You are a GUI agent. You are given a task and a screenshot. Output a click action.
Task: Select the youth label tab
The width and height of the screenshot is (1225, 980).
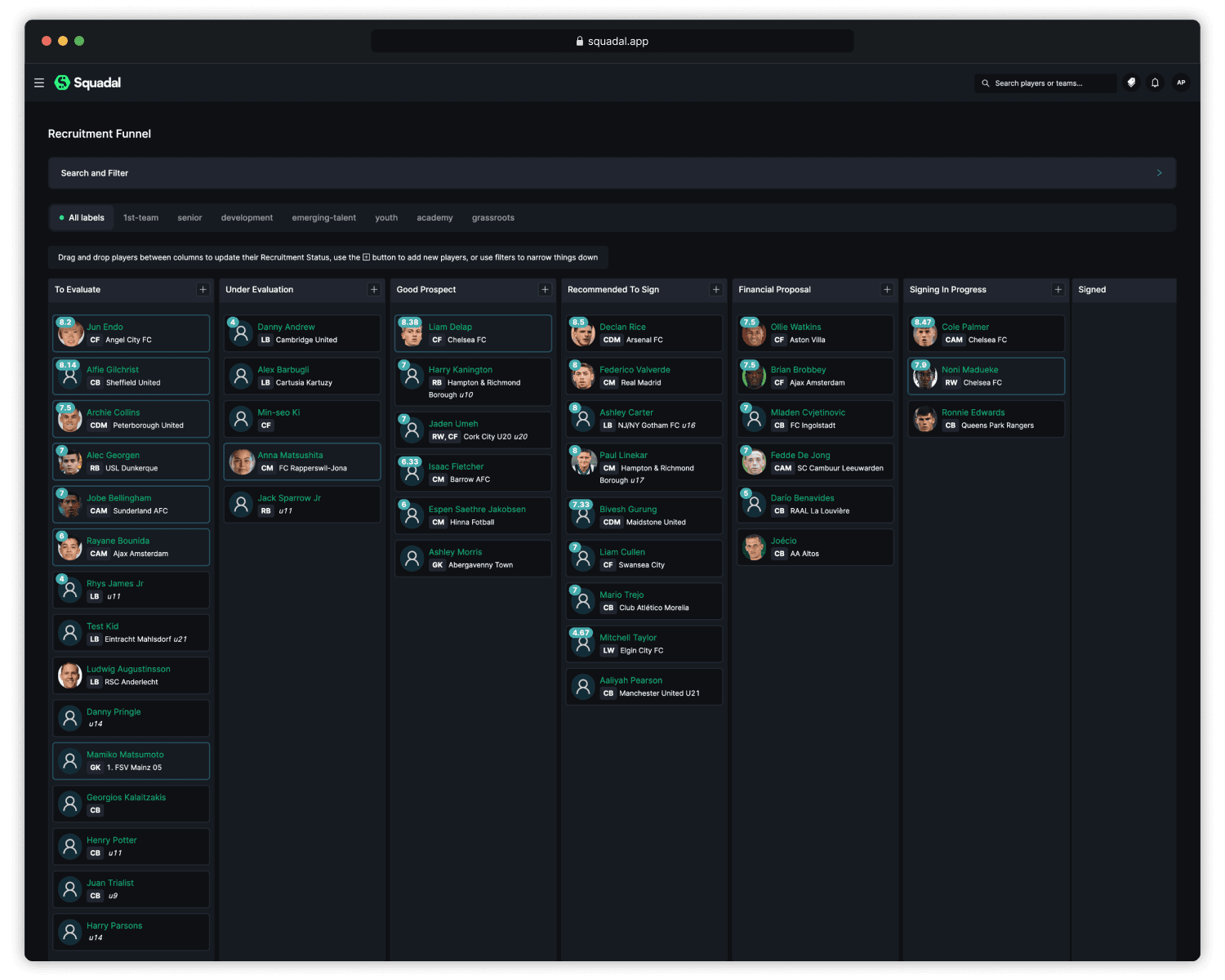click(x=386, y=218)
